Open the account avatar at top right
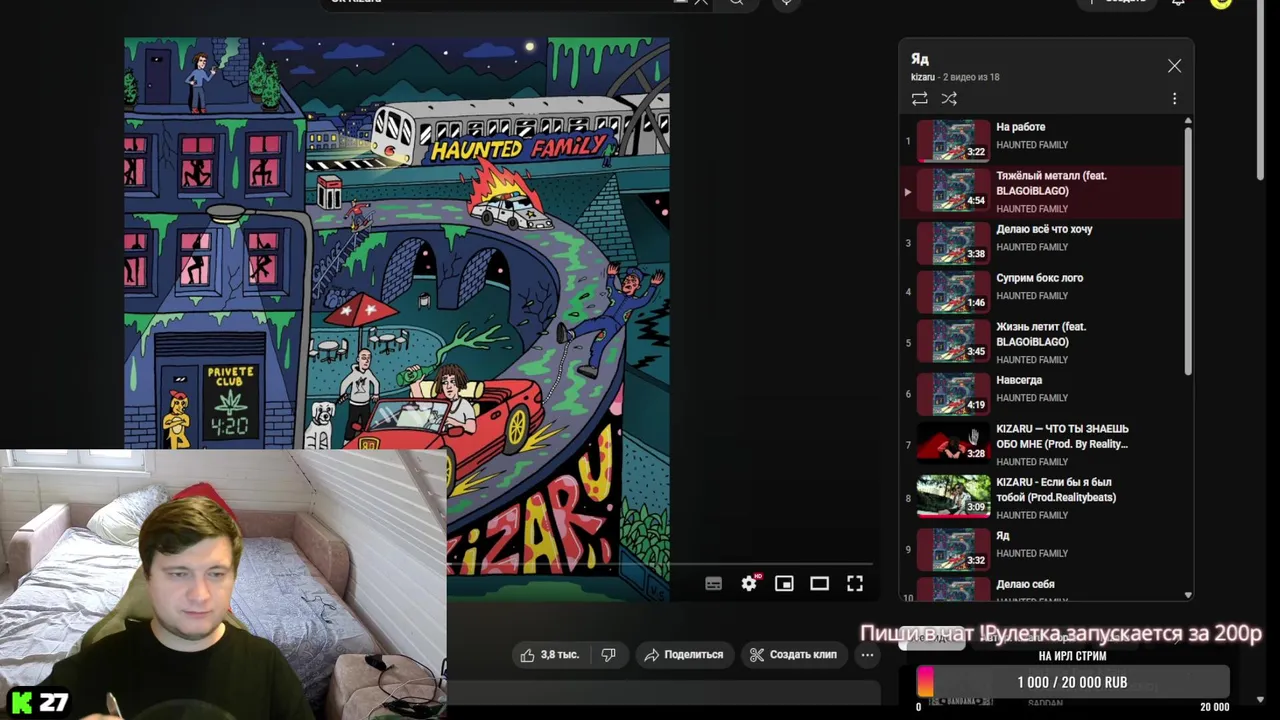The width and height of the screenshot is (1280, 720). point(1220,3)
